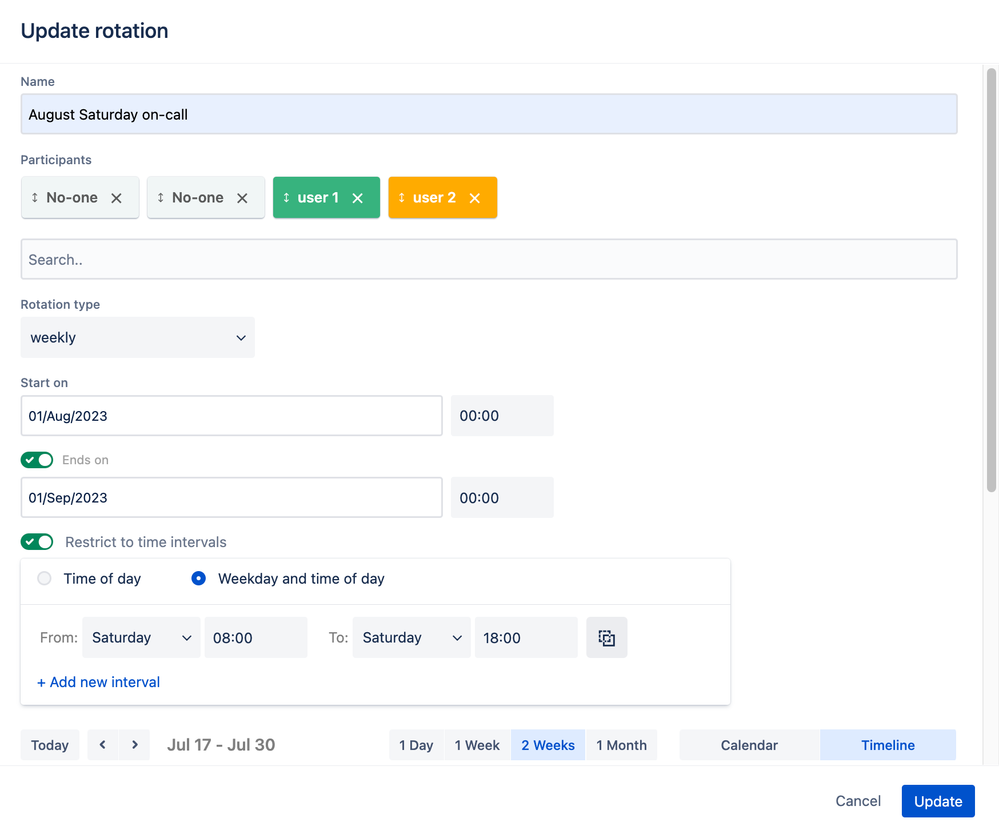
Task: Remove user 1 from participants
Action: (357, 198)
